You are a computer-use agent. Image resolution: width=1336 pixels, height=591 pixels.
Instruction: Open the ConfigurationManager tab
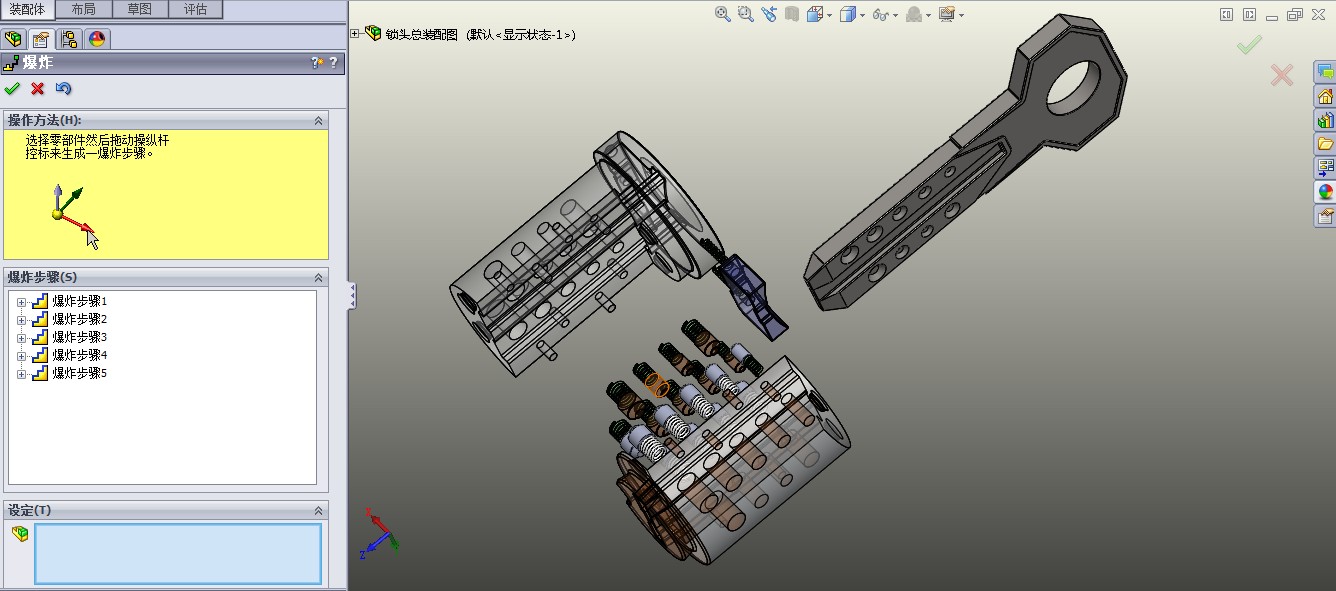pos(69,39)
